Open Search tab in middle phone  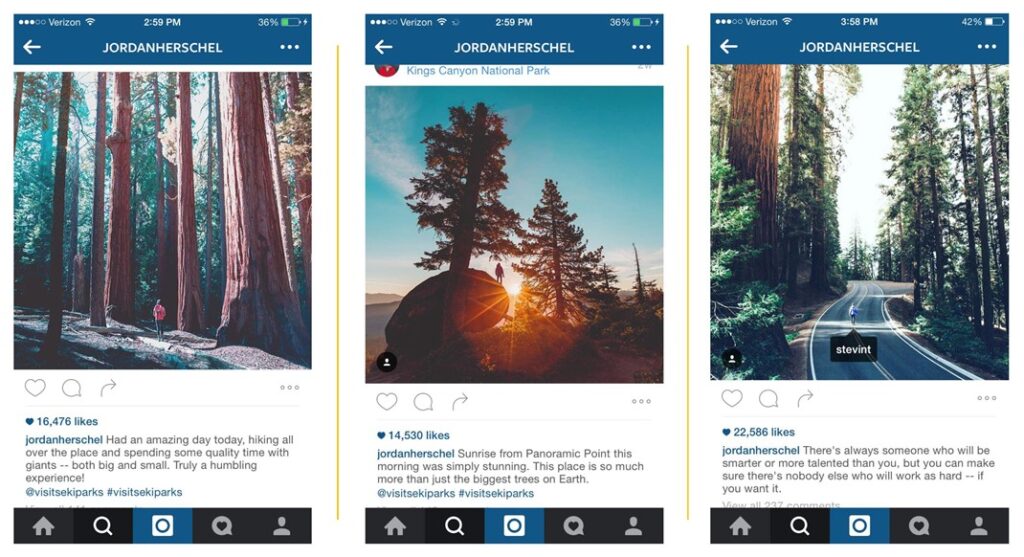coord(455,526)
